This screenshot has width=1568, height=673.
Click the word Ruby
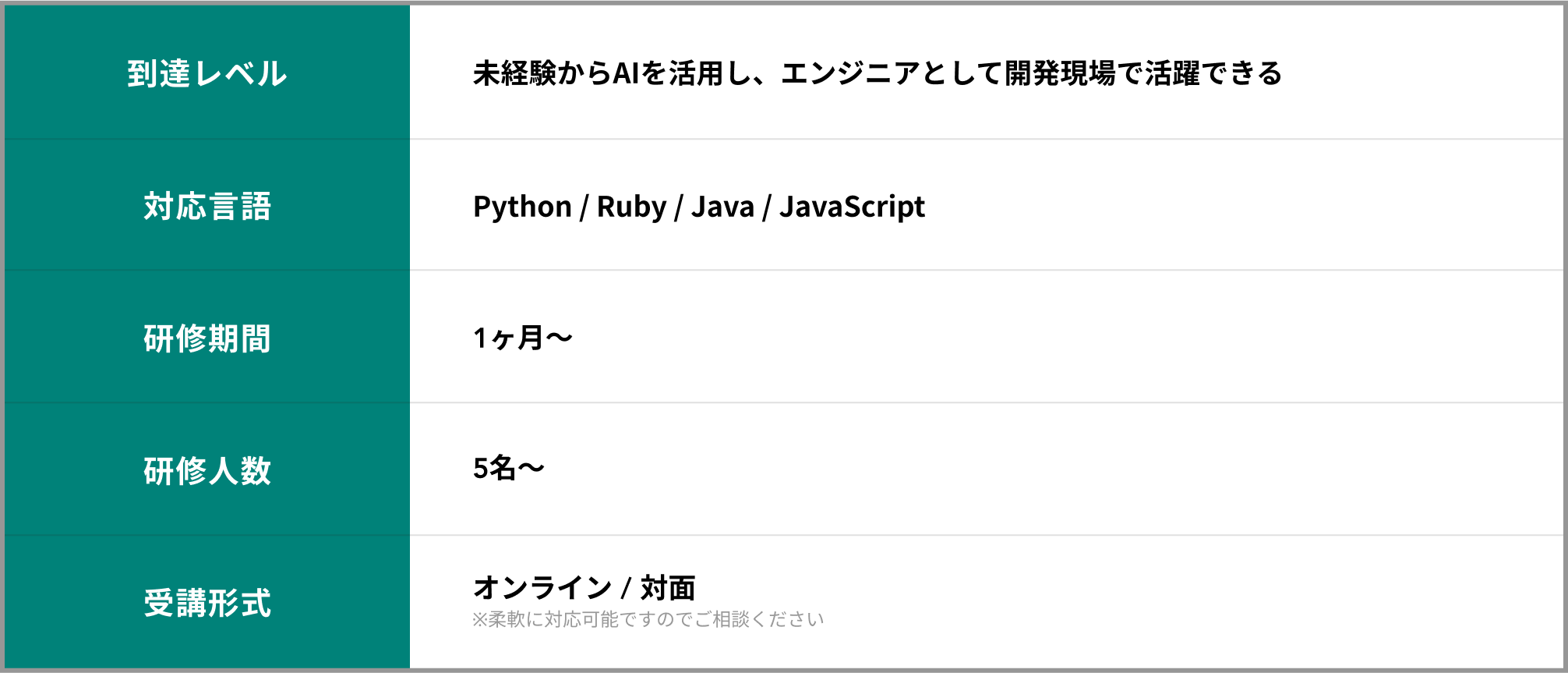pyautogui.click(x=631, y=207)
